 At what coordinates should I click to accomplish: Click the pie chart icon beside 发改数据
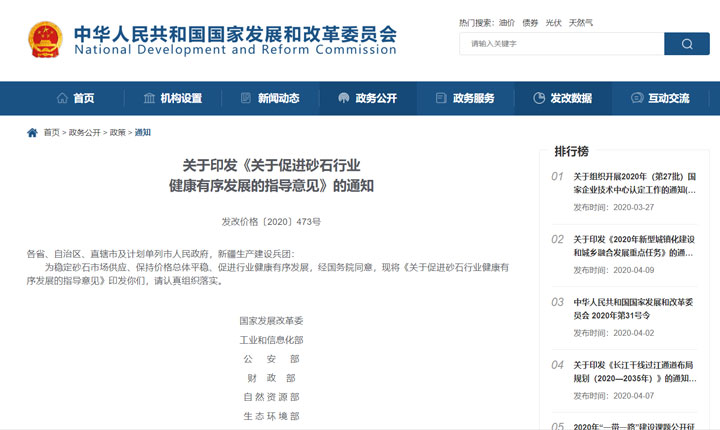[x=539, y=98]
